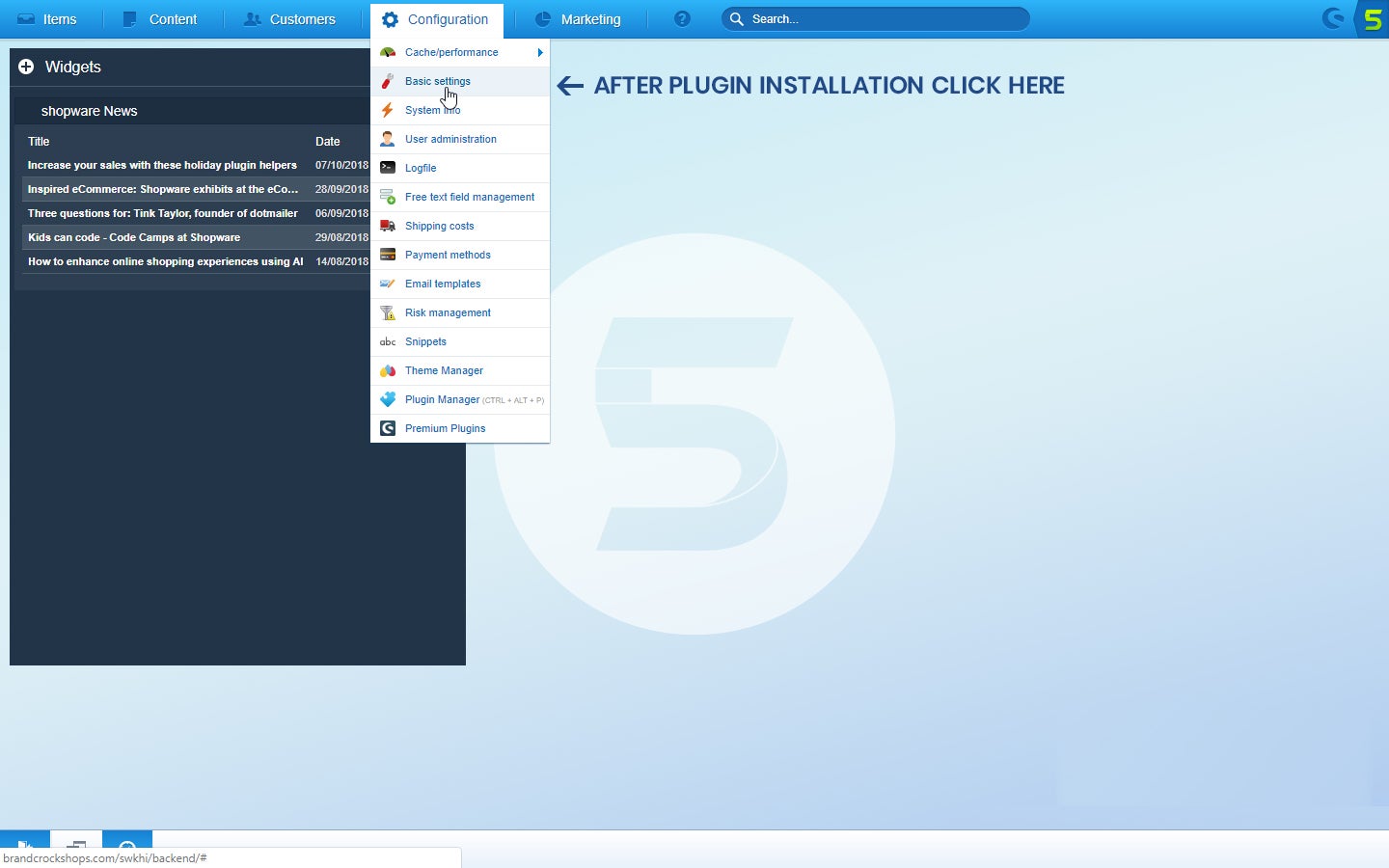Click the Shopware account icon
The width and height of the screenshot is (1389, 868).
(1333, 18)
